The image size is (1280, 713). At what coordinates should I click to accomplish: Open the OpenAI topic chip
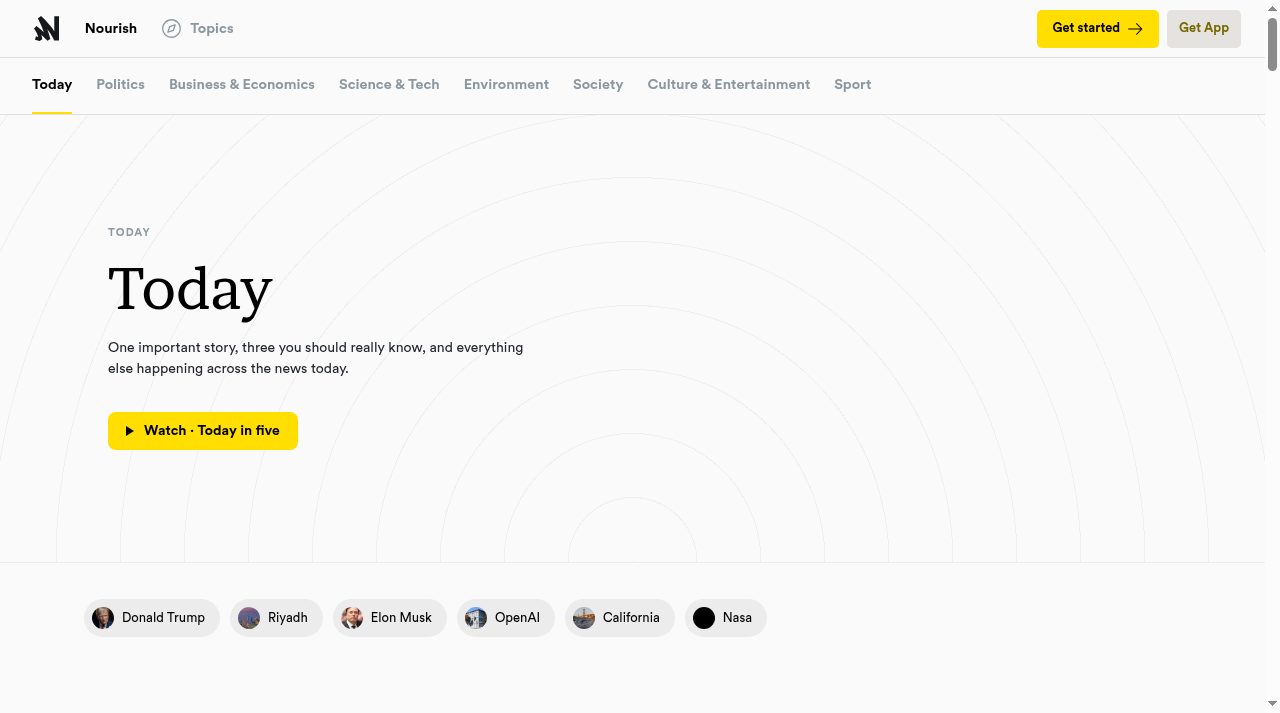point(506,618)
